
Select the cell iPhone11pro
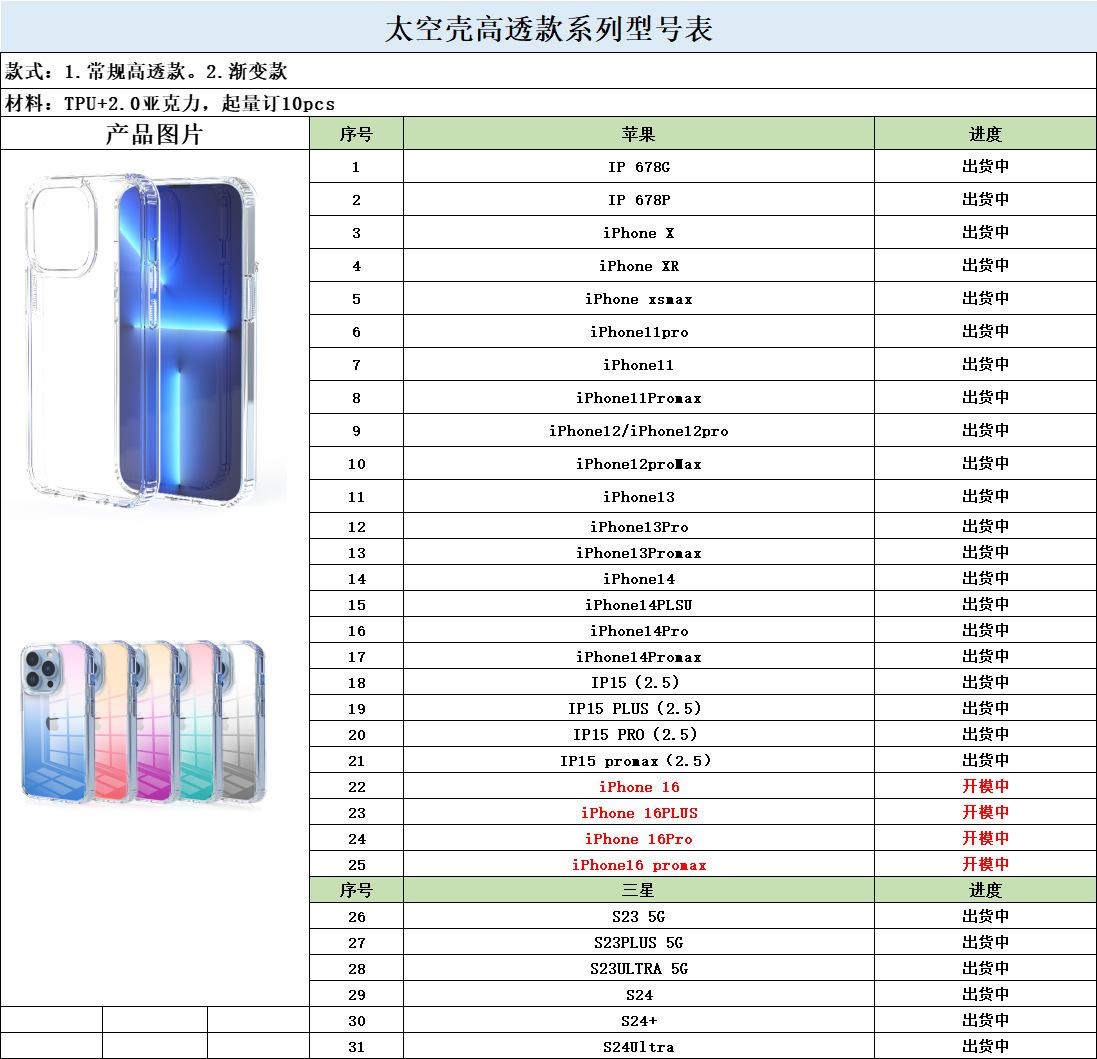(639, 332)
